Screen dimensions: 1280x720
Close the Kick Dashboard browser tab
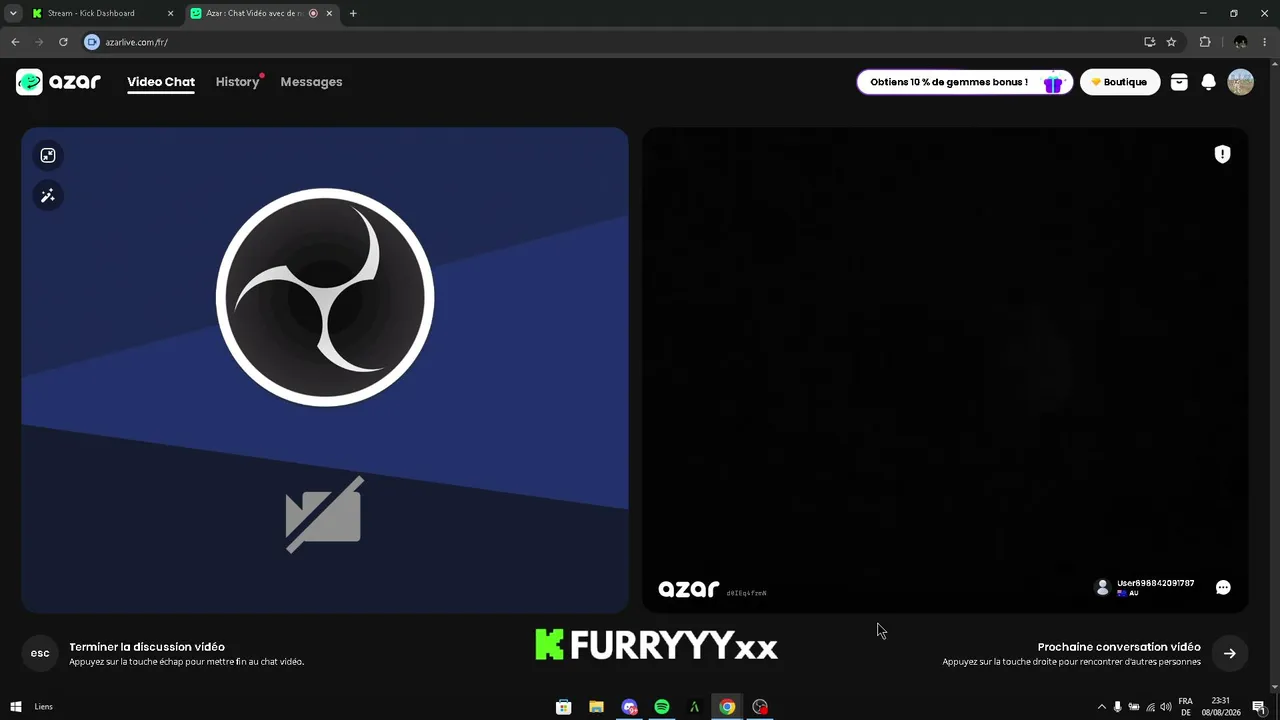170,13
